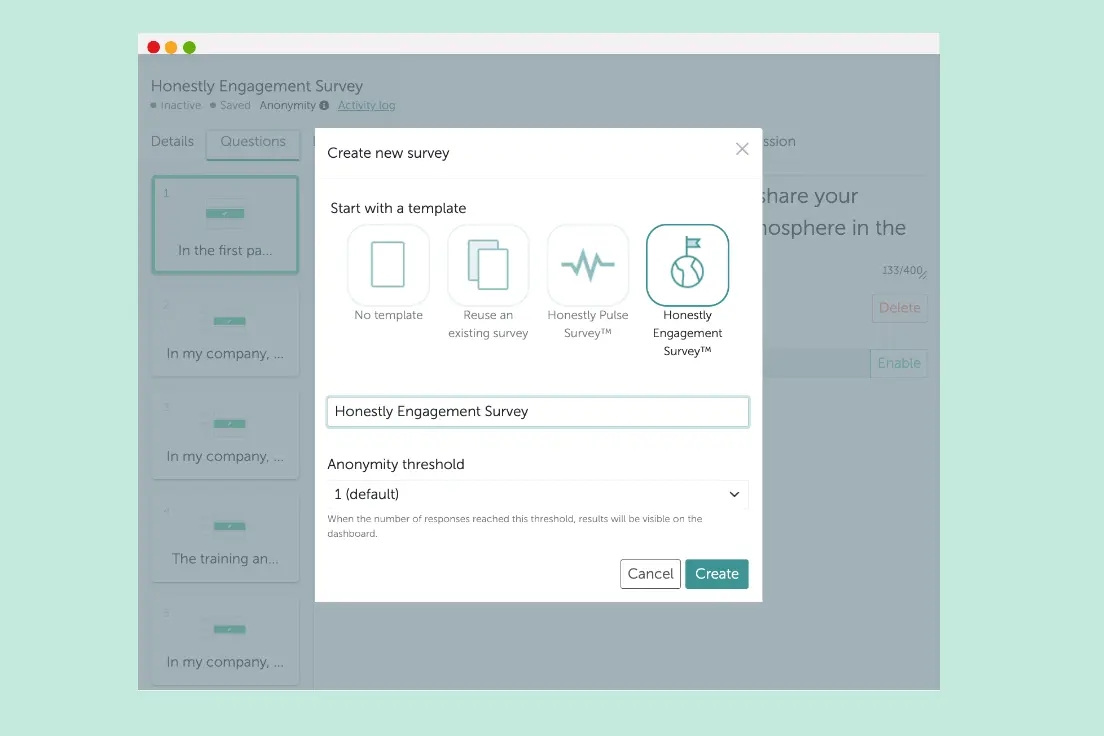Select the Honestly Engagement Survey template
This screenshot has width=1104, height=736.
click(687, 265)
